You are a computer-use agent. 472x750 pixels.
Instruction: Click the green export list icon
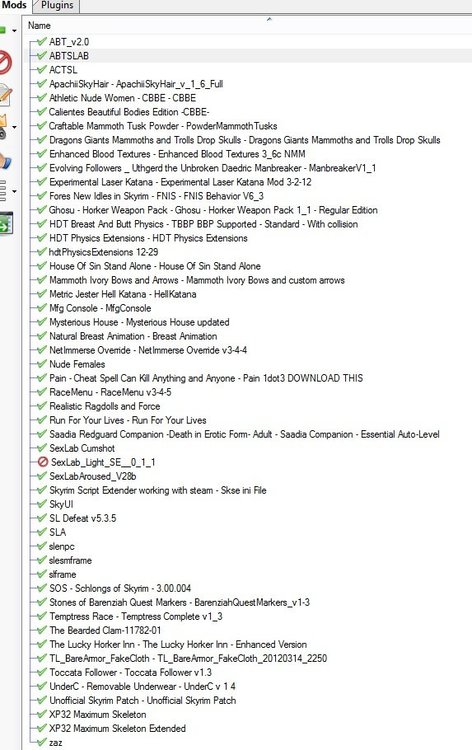(x=6, y=223)
